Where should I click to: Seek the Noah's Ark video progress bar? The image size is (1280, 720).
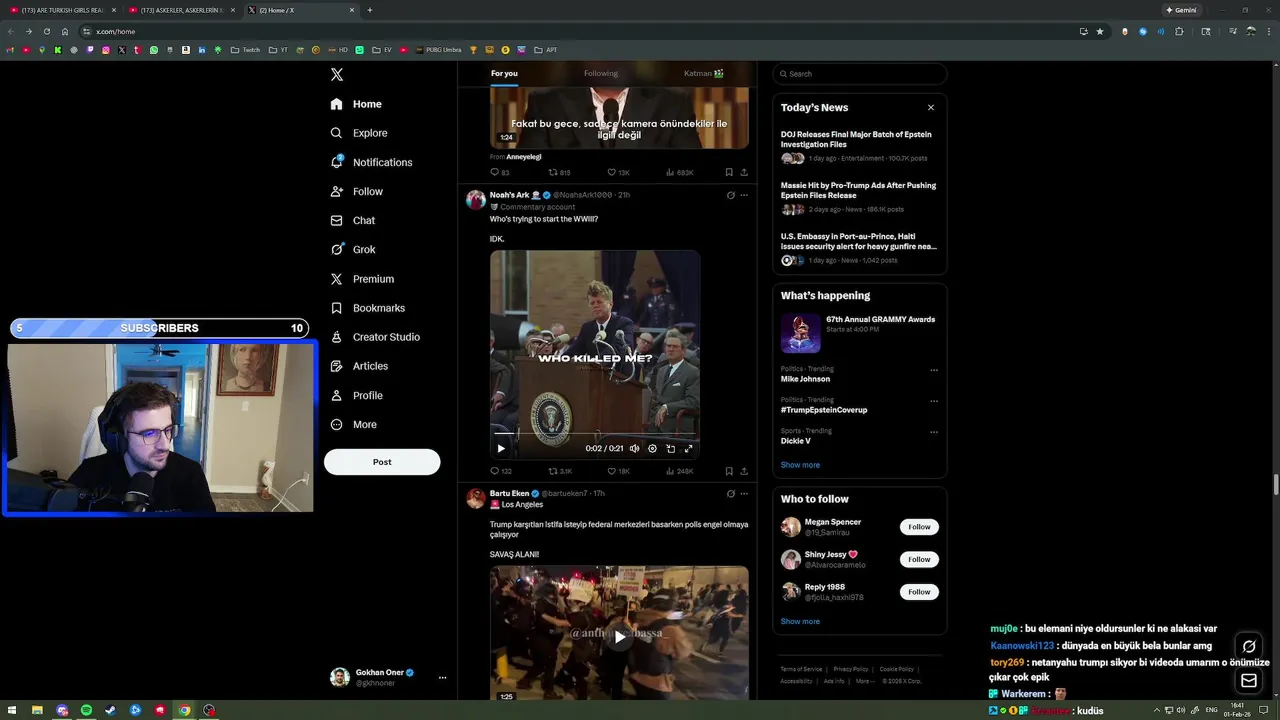(595, 434)
